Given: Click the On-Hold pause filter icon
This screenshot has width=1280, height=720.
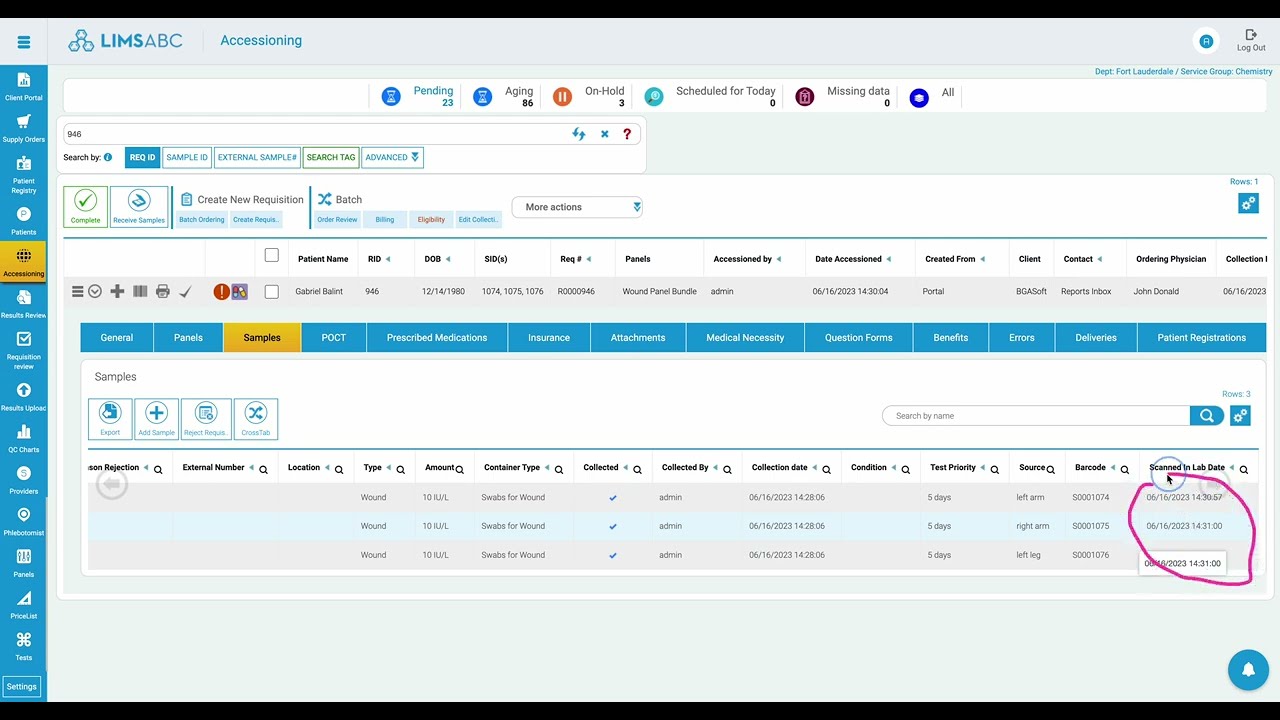Looking at the screenshot, I should click(x=562, y=97).
